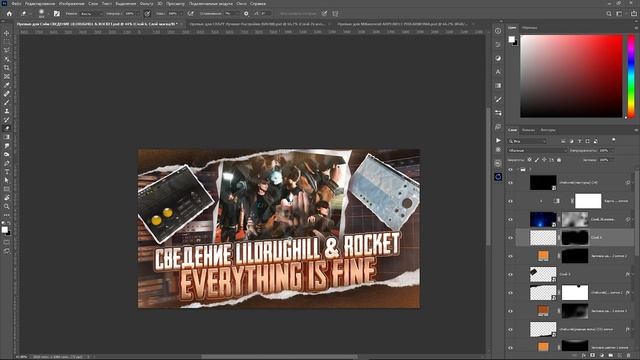Toggle layer filtering switch on or off
The width and height of the screenshot is (640, 360).
613,140
